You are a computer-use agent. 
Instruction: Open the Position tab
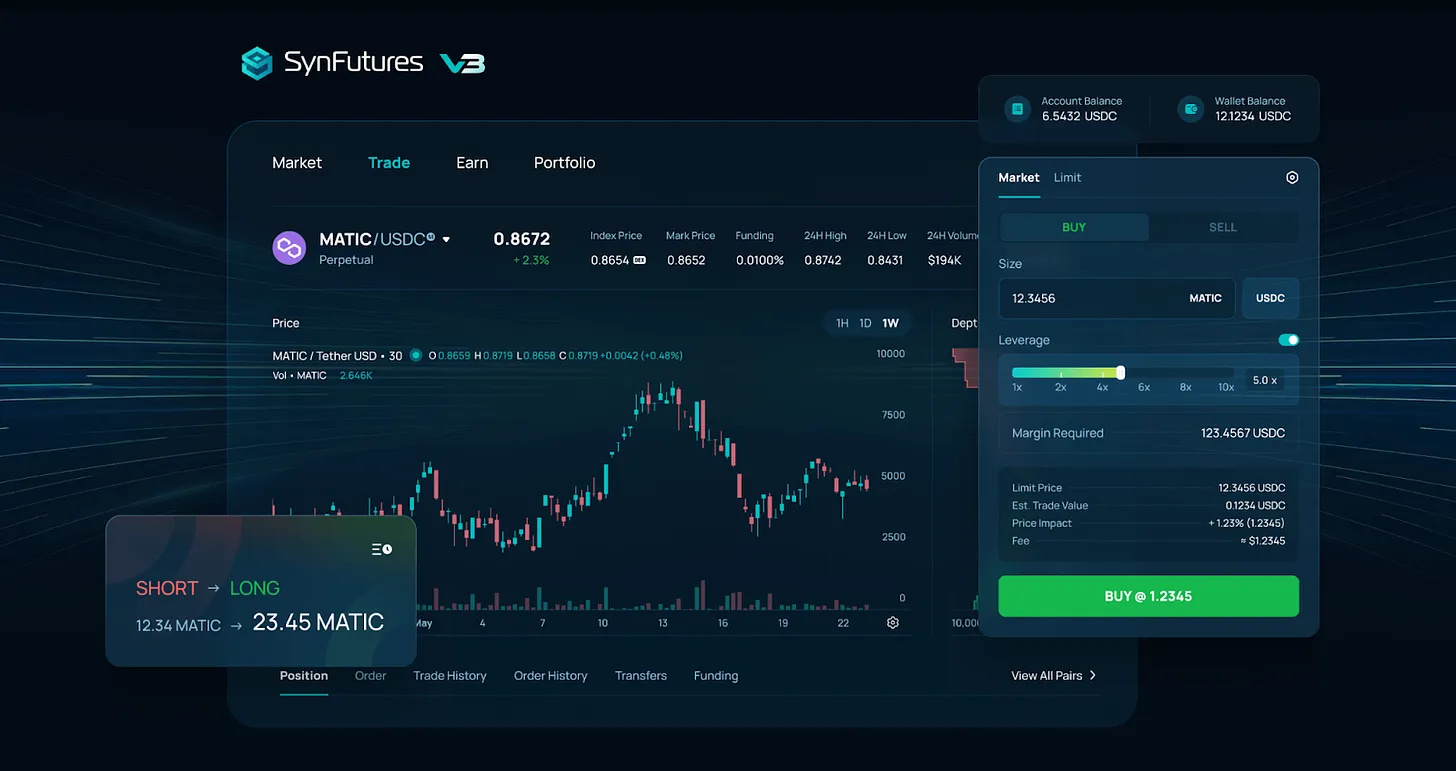[x=304, y=675]
